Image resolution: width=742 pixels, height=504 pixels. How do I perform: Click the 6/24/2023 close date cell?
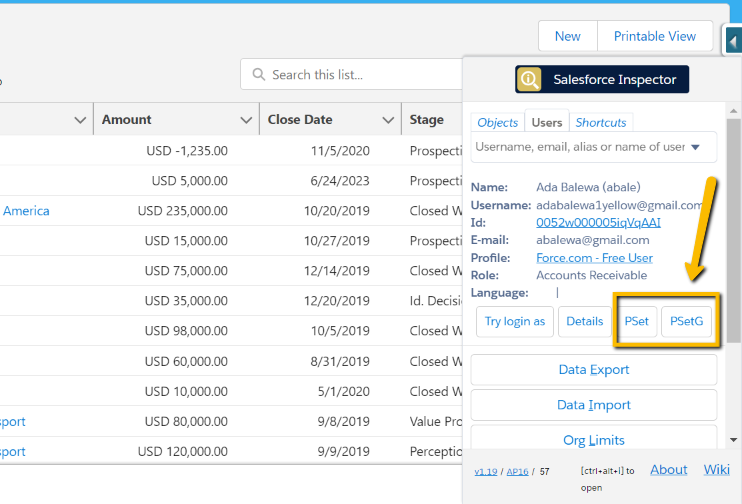(340, 181)
